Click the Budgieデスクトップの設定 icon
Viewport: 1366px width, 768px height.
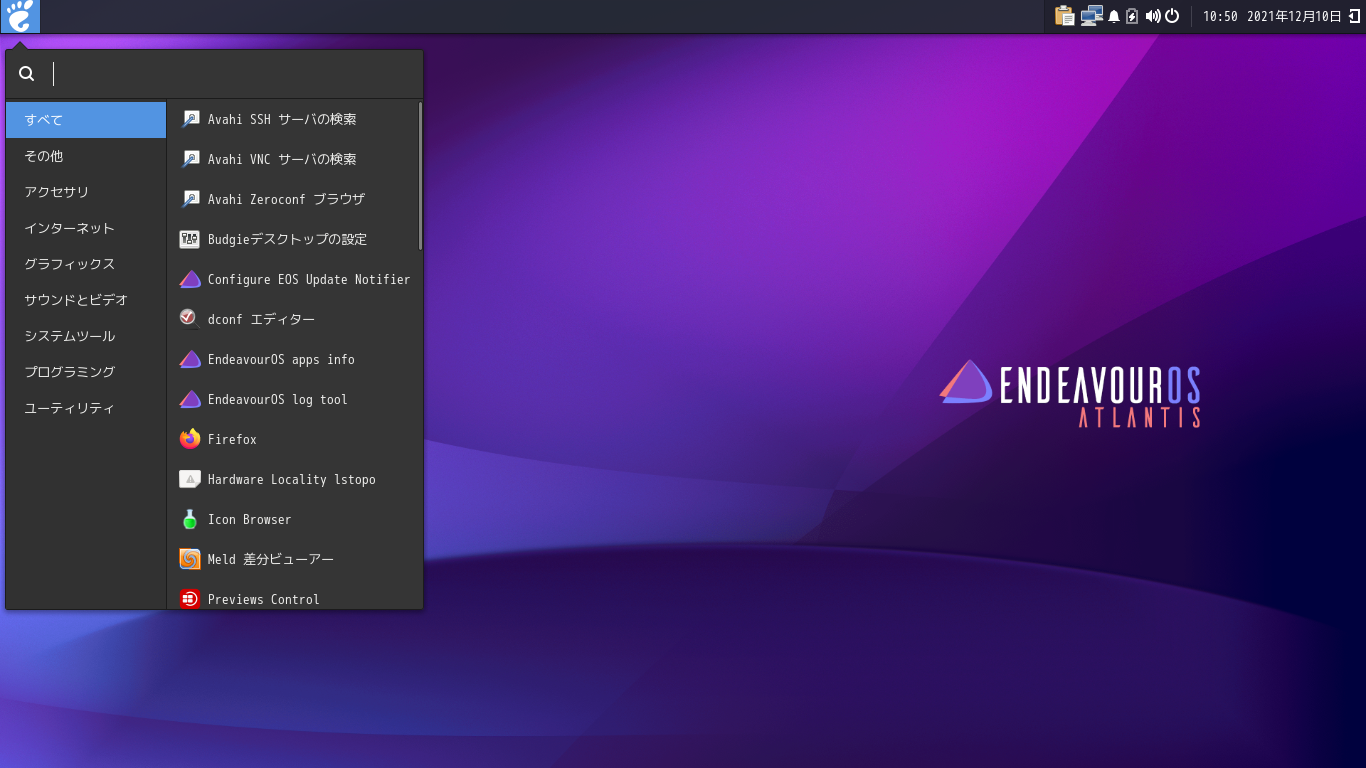coord(190,239)
